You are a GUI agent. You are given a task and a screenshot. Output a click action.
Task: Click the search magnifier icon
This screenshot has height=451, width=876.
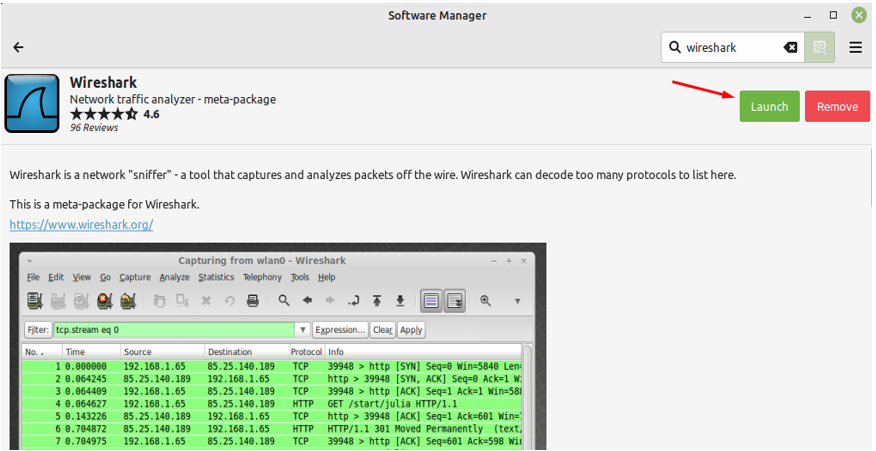click(x=675, y=48)
